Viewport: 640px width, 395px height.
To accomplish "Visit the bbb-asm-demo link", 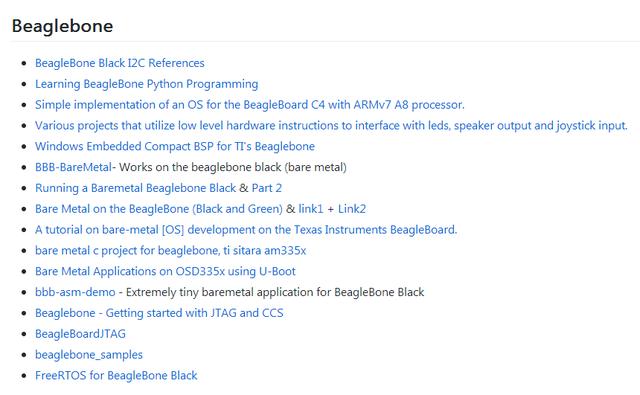I will (x=75, y=292).
